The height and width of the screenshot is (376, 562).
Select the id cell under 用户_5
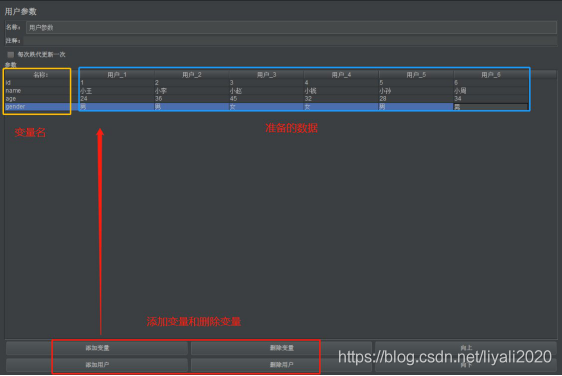[416, 83]
